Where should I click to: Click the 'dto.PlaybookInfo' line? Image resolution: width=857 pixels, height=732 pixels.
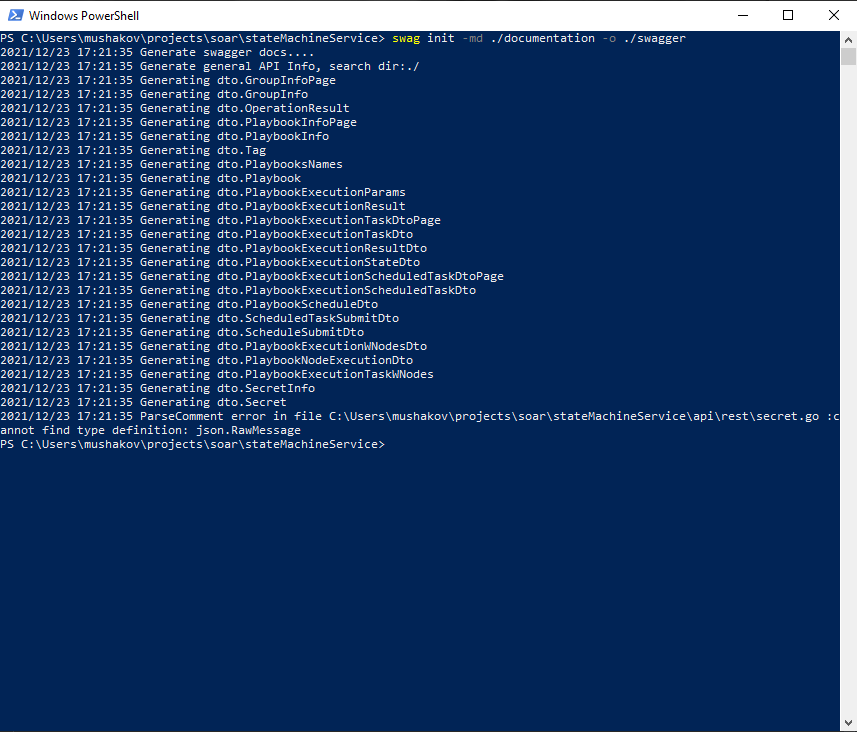pos(165,136)
